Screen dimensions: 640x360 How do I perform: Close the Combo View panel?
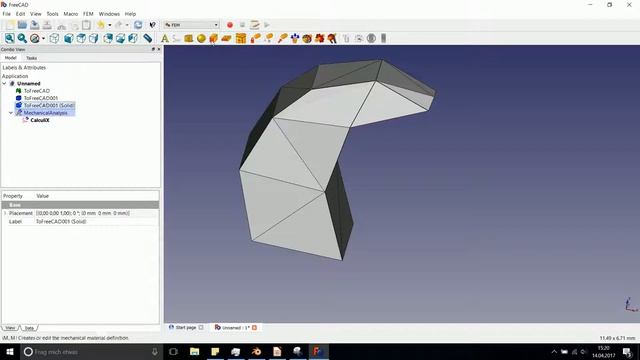click(159, 49)
